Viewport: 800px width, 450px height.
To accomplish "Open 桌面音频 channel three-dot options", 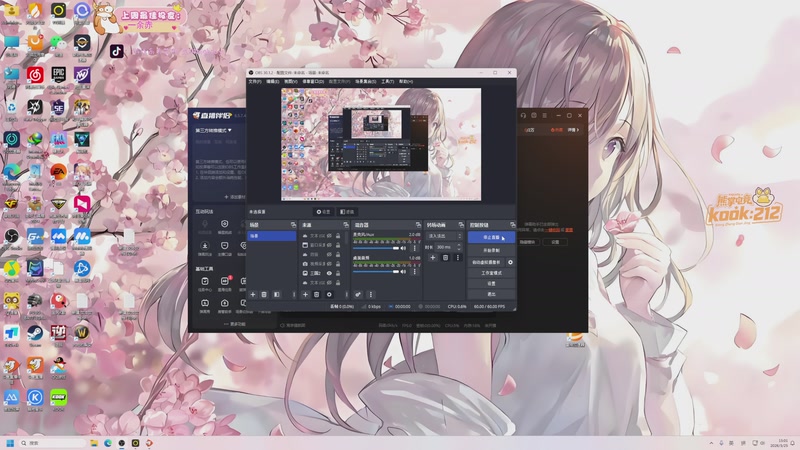I will [x=415, y=271].
